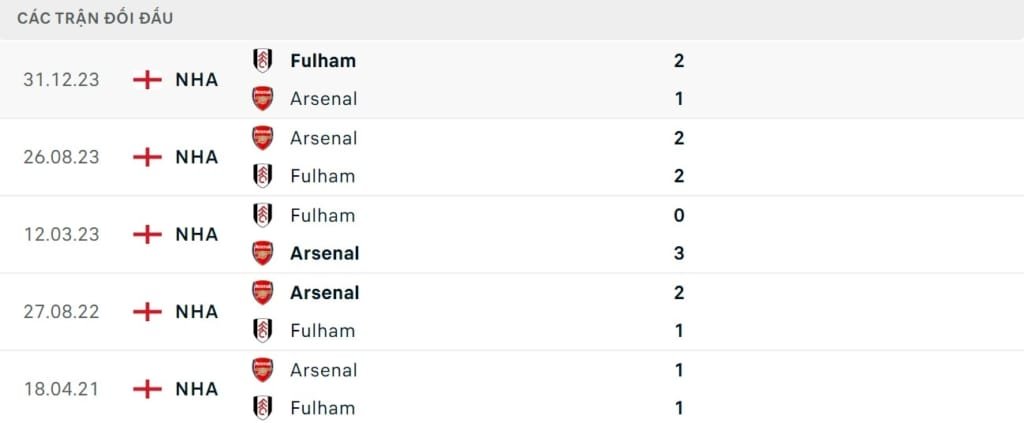This screenshot has height=423, width=1024.
Task: Click Fulham crest in 18.04.21 match
Action: tap(262, 408)
